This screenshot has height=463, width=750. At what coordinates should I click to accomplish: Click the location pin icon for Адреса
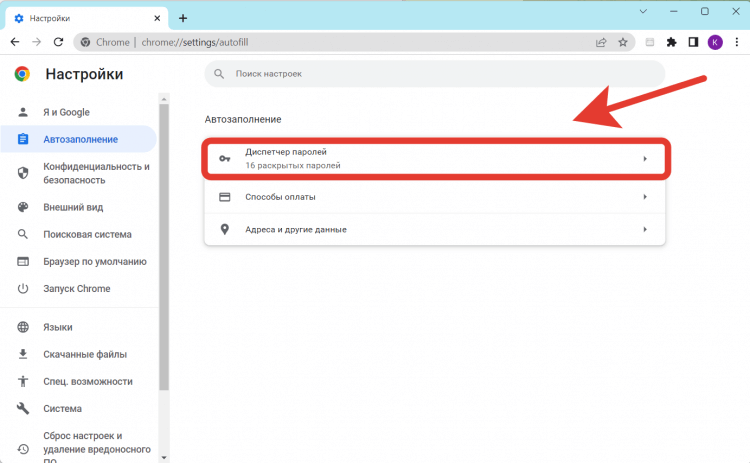click(224, 230)
